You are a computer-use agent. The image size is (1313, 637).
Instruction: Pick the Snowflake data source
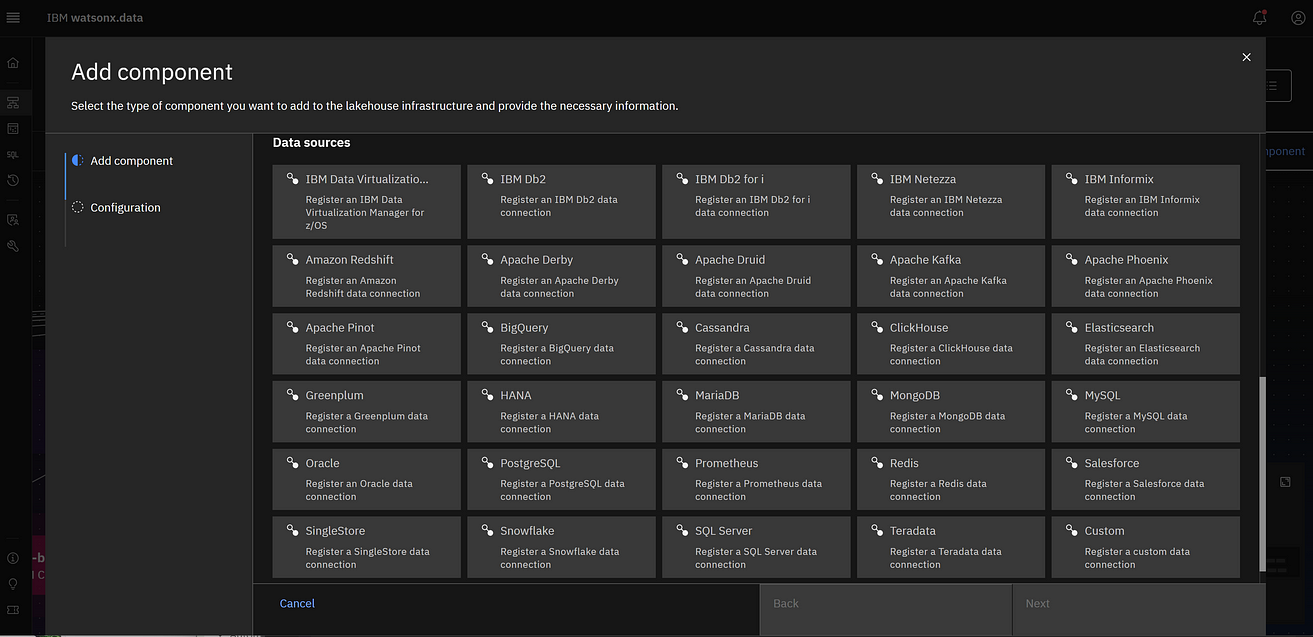[561, 547]
